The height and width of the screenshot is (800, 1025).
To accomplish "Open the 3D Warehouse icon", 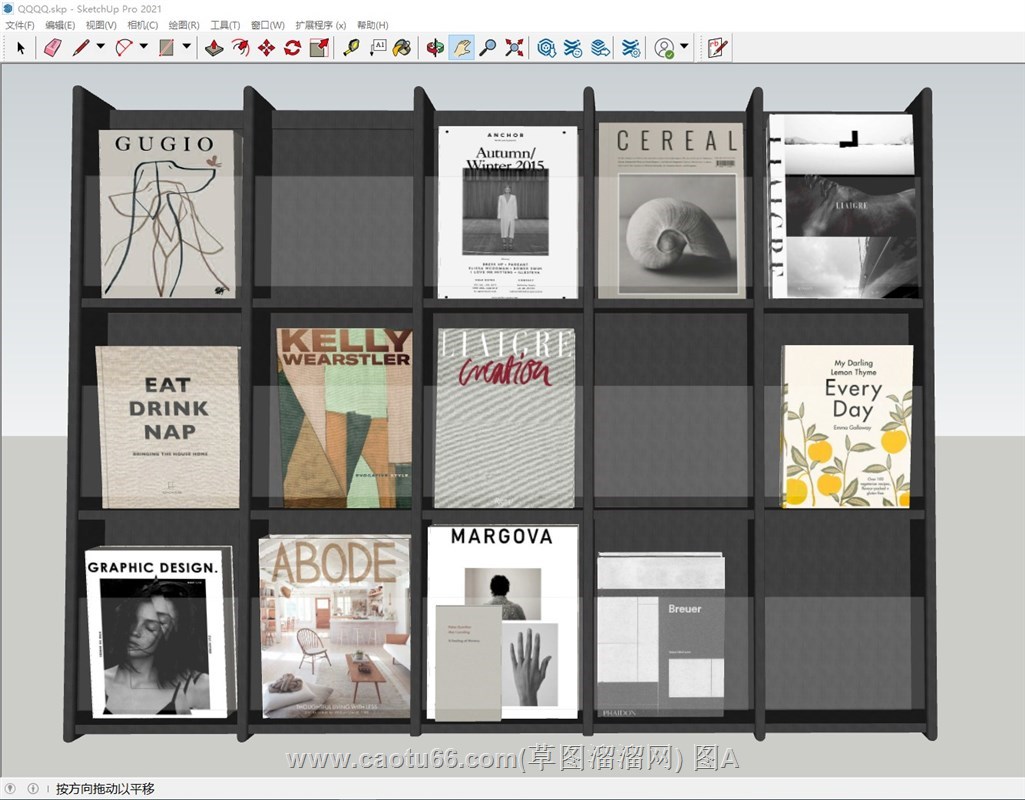I will click(546, 48).
